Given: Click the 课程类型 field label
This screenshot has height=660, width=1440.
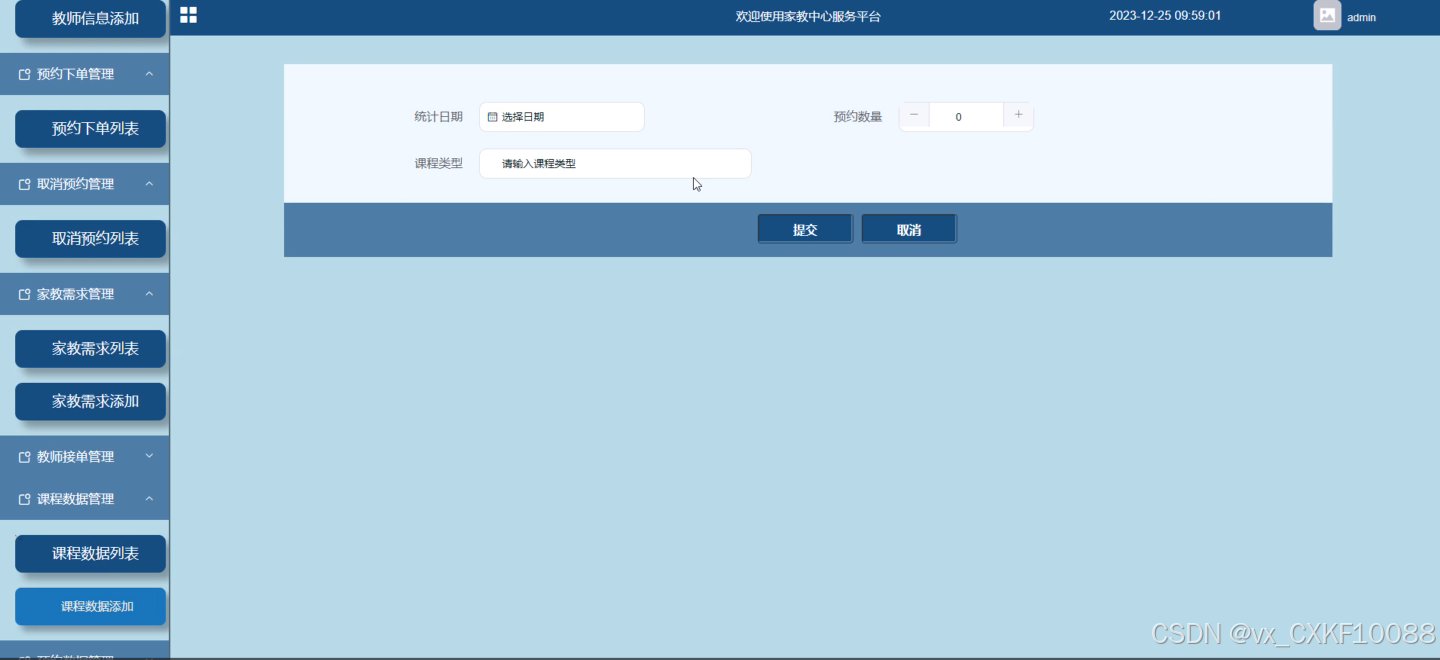Looking at the screenshot, I should click(x=439, y=163).
